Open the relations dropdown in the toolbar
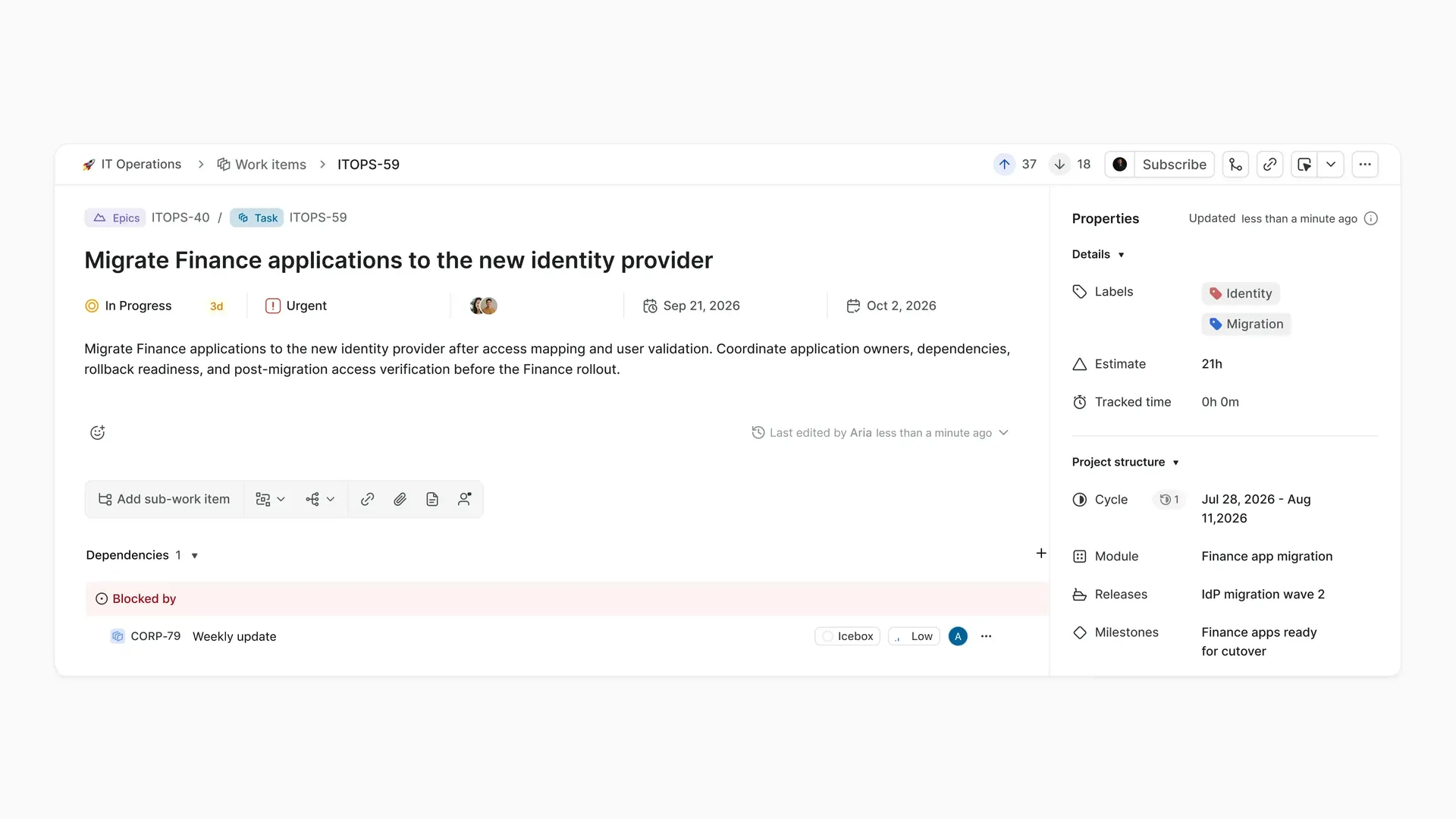The image size is (1456, 819). (320, 499)
